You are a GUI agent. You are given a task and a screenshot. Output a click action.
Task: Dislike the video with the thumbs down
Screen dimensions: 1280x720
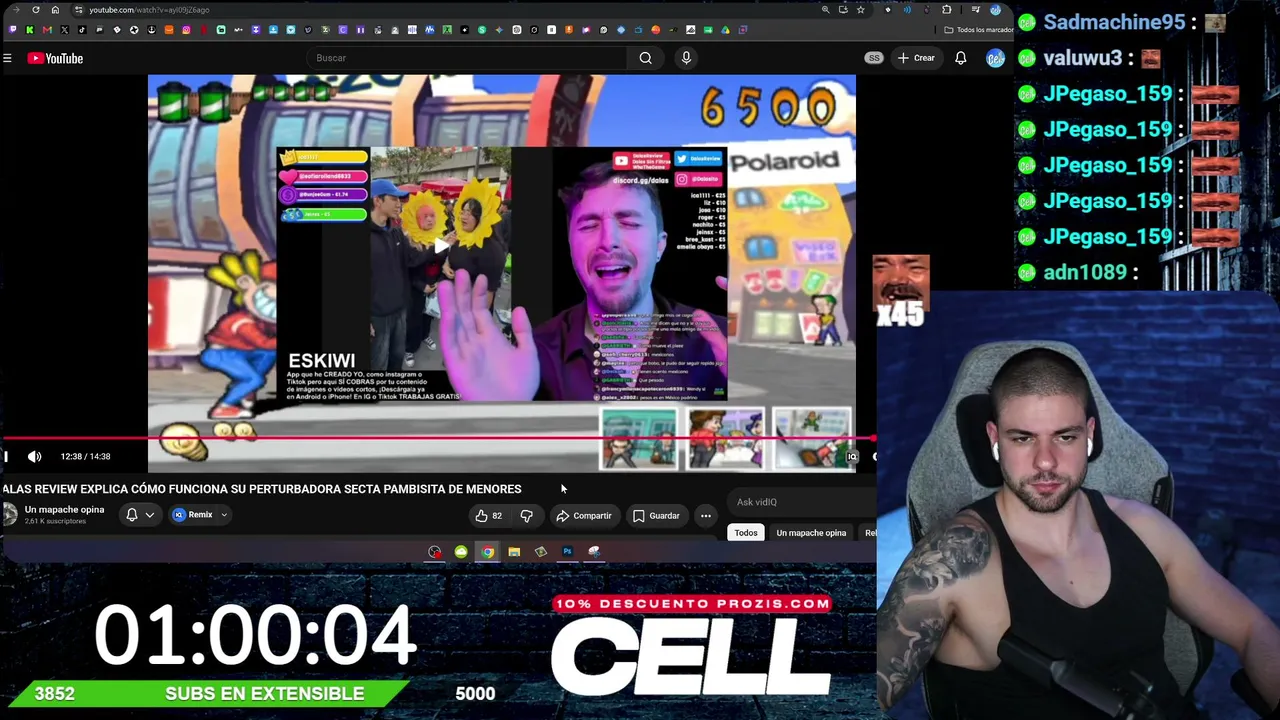pyautogui.click(x=527, y=516)
